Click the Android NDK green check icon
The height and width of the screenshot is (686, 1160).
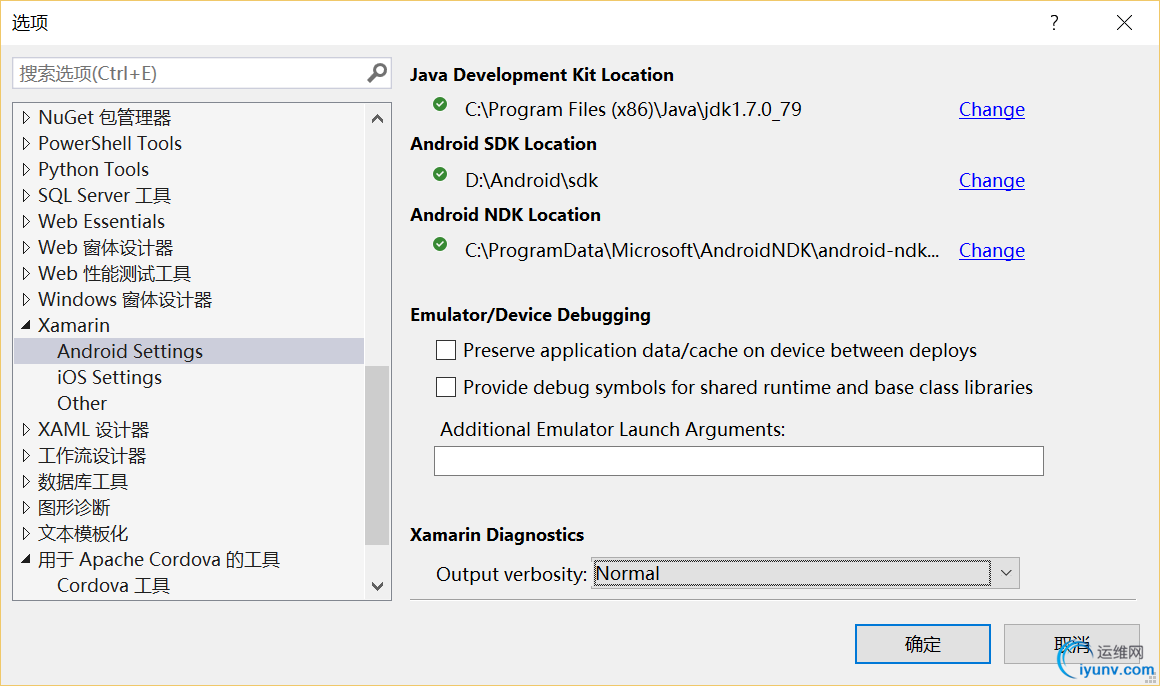[440, 244]
